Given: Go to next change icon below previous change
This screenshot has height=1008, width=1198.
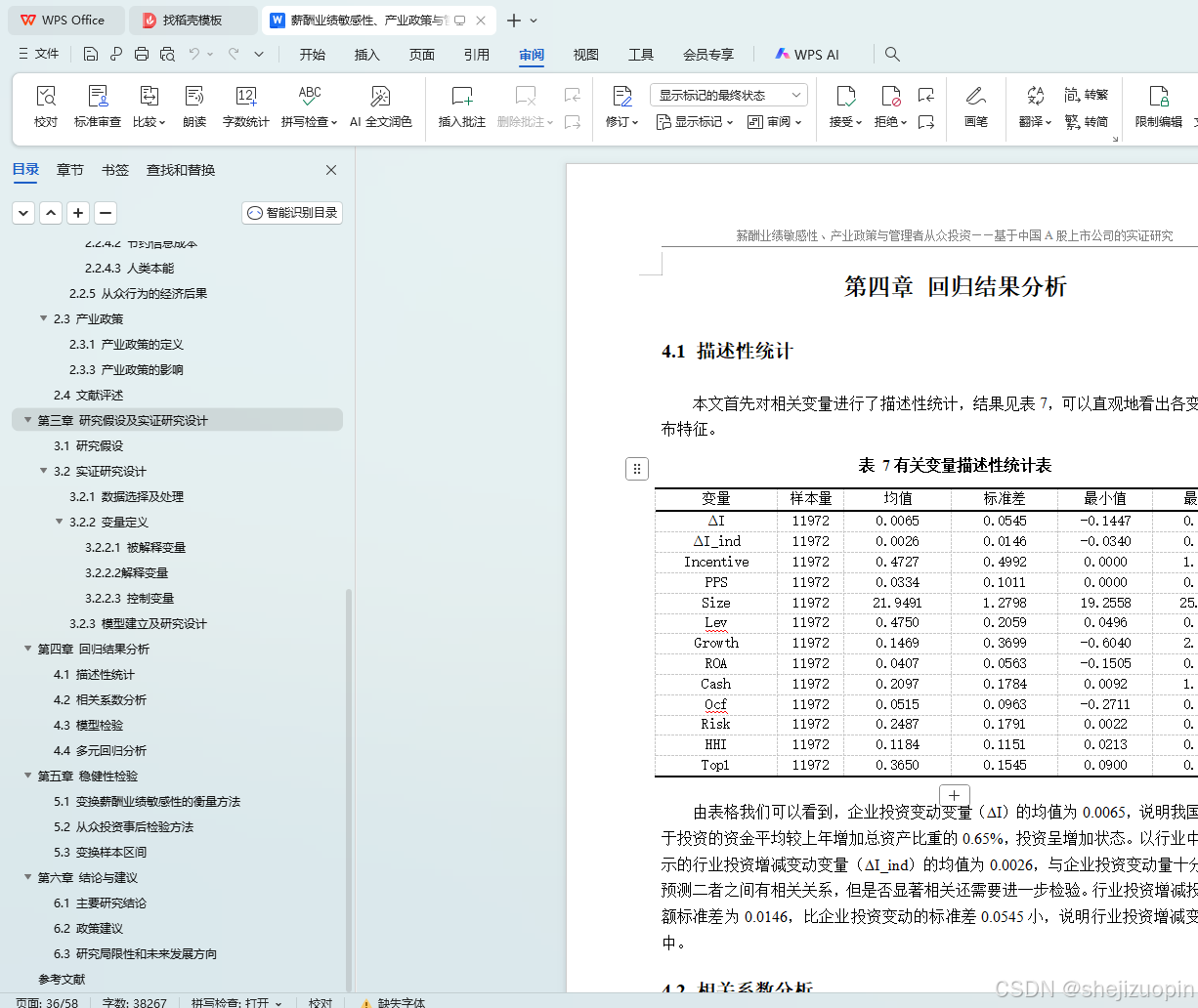Looking at the screenshot, I should click(x=925, y=122).
